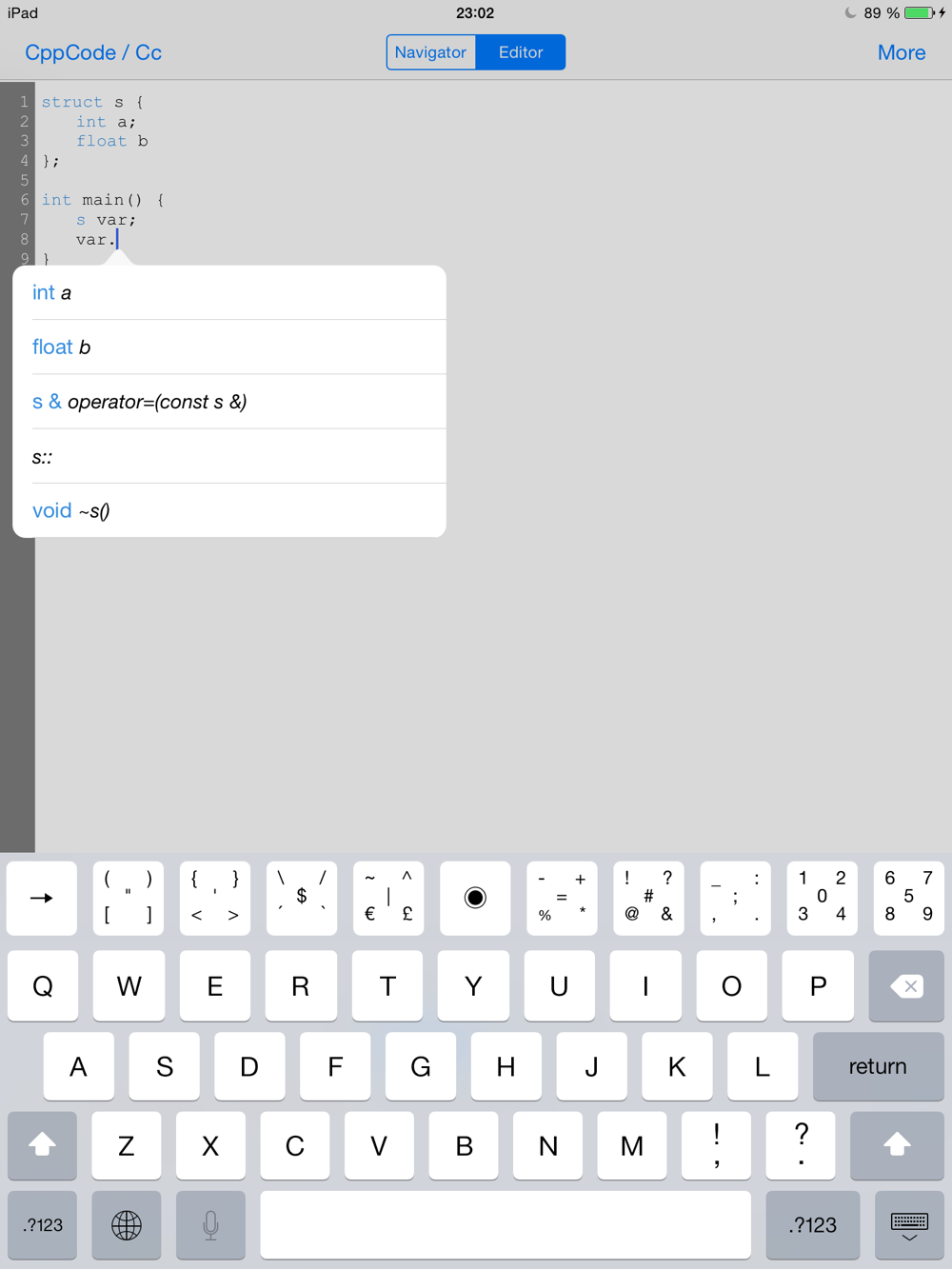
Task: Tap the digits 5 to 9 key
Action: [908, 898]
